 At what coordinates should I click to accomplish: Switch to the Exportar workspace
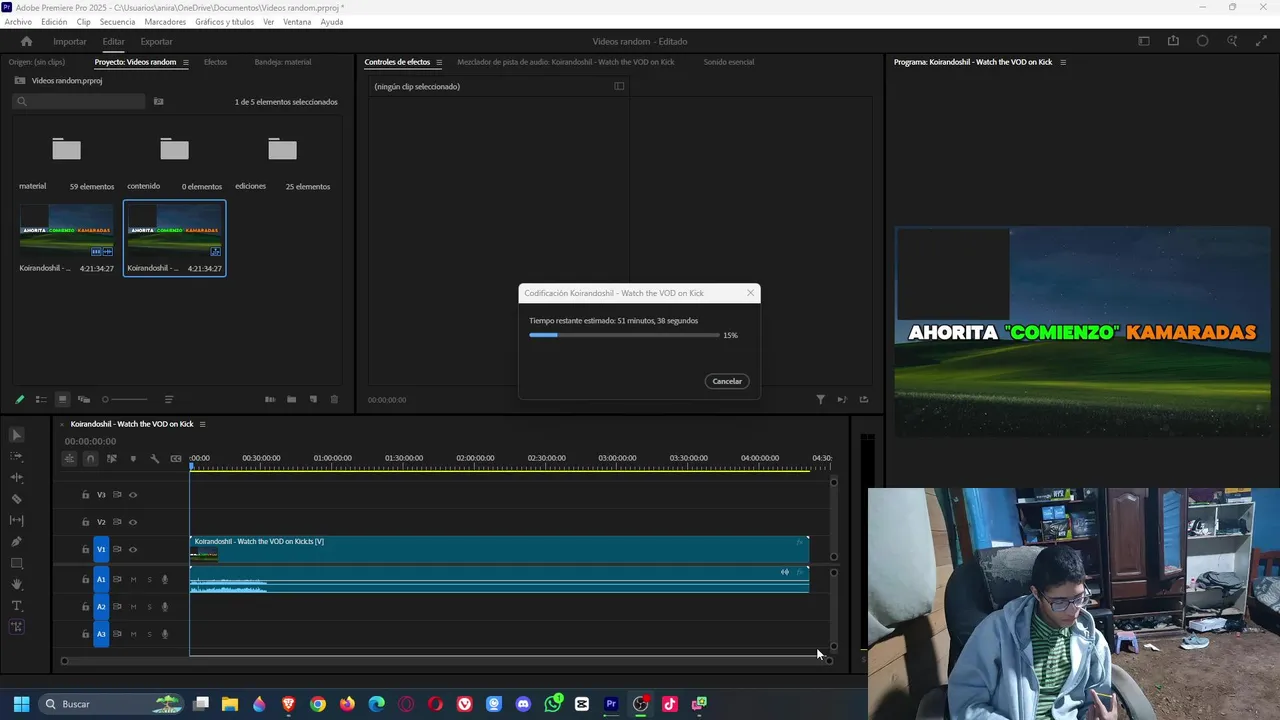click(156, 41)
